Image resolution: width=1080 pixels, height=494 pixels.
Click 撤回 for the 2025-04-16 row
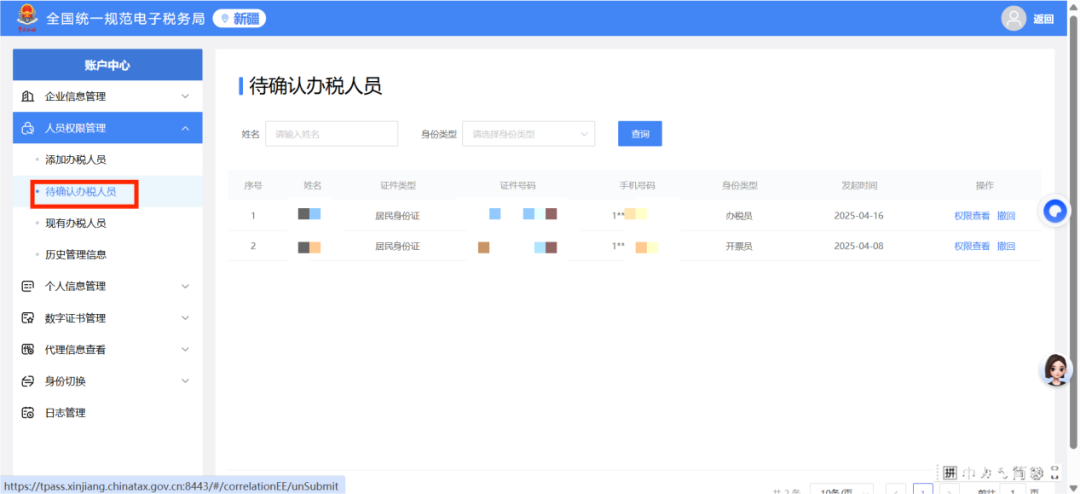[x=1006, y=216]
